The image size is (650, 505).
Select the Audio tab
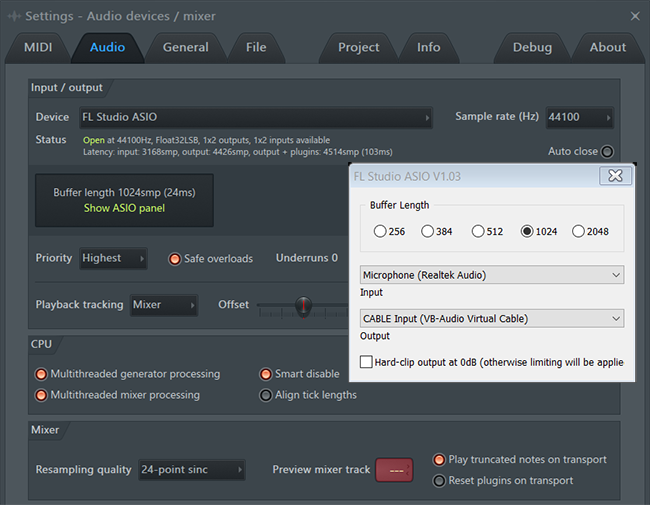click(x=107, y=47)
